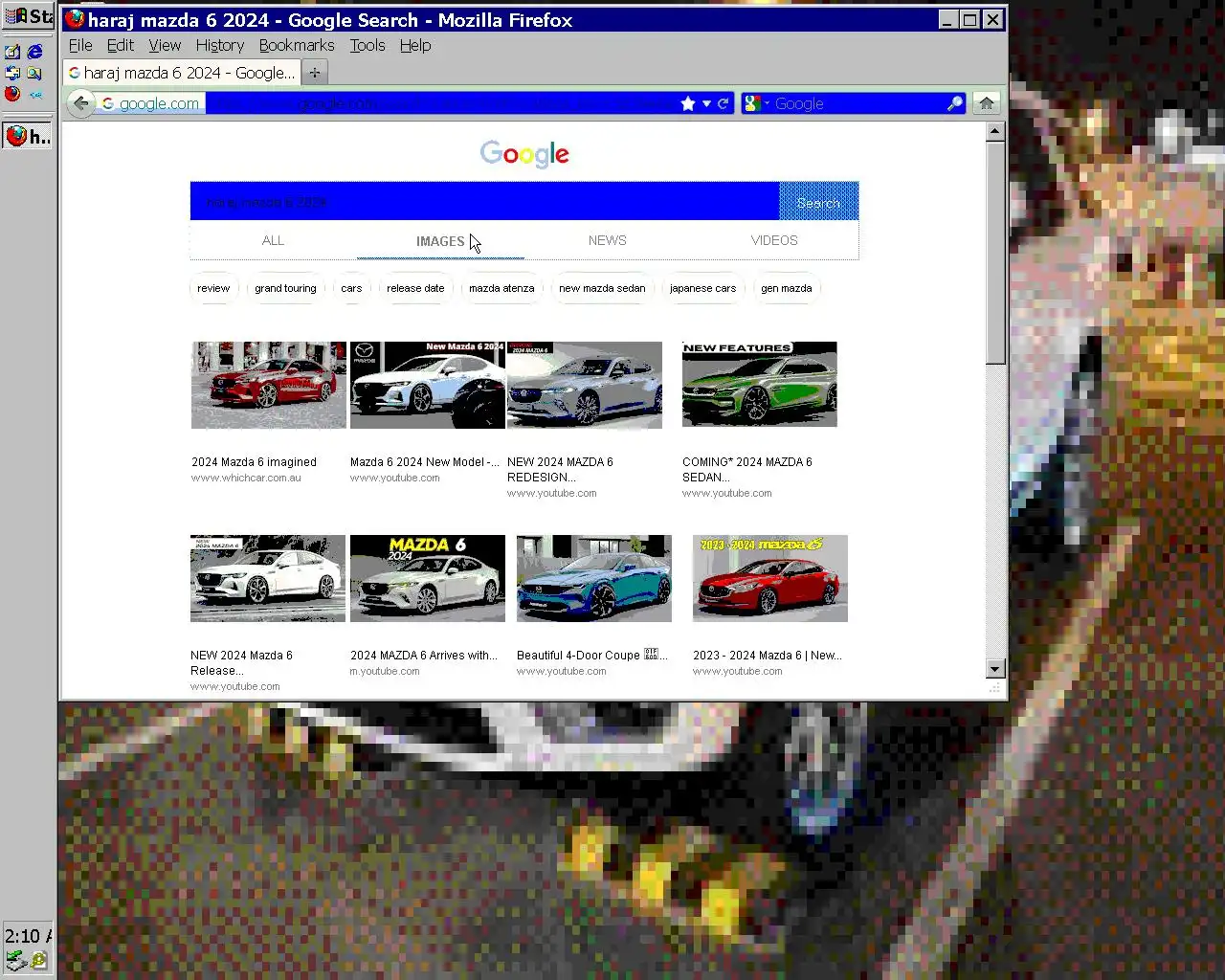Screen dimensions: 1225x980
Task: Open the blue 4-Door Coupe thumbnail
Action: click(x=594, y=578)
